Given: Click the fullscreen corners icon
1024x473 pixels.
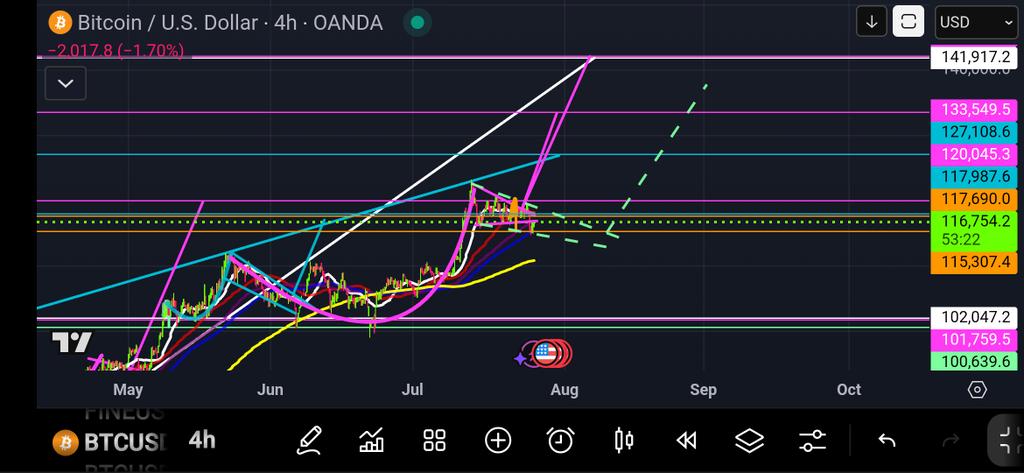Looking at the screenshot, I should pyautogui.click(x=1007, y=441).
